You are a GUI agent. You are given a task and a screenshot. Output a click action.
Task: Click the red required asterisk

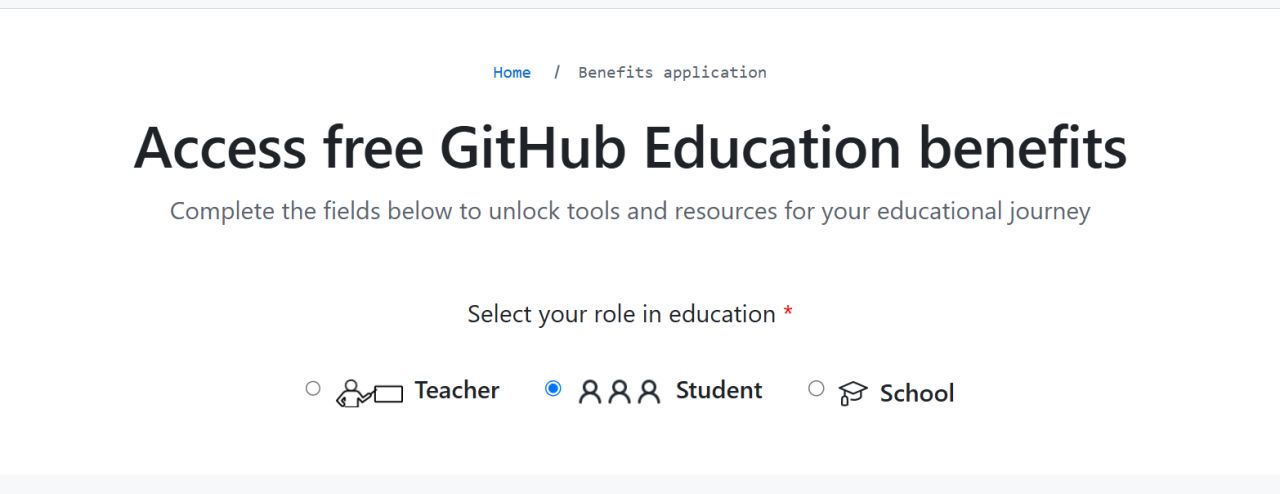pos(788,314)
